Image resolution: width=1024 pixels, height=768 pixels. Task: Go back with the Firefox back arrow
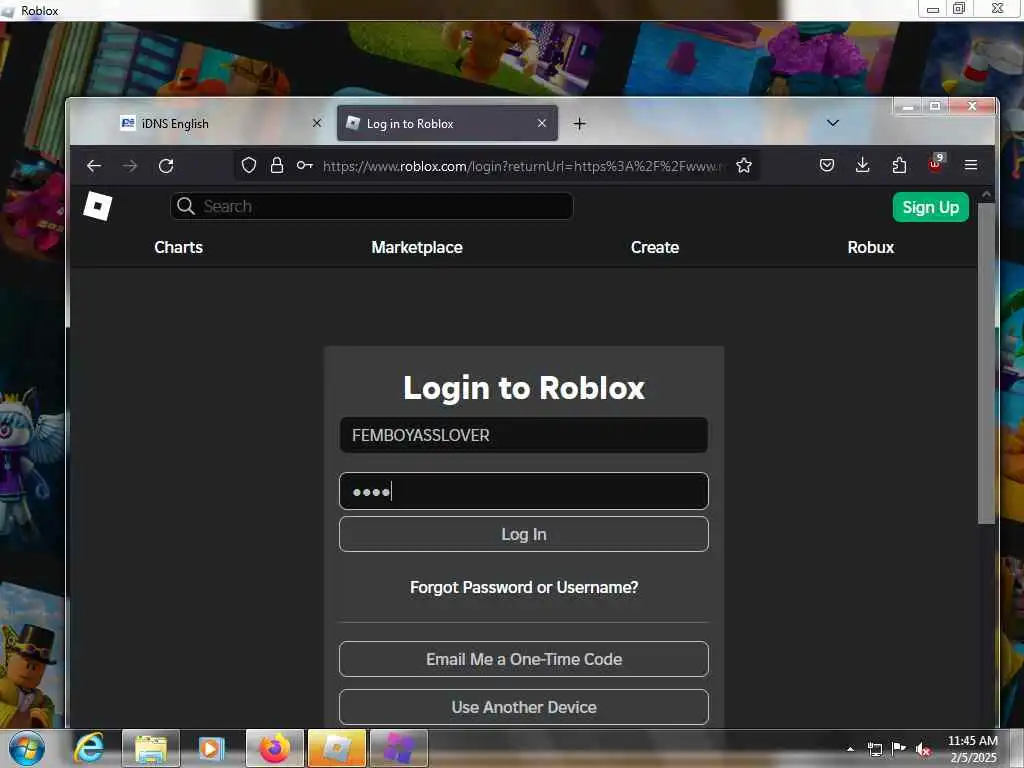point(94,166)
